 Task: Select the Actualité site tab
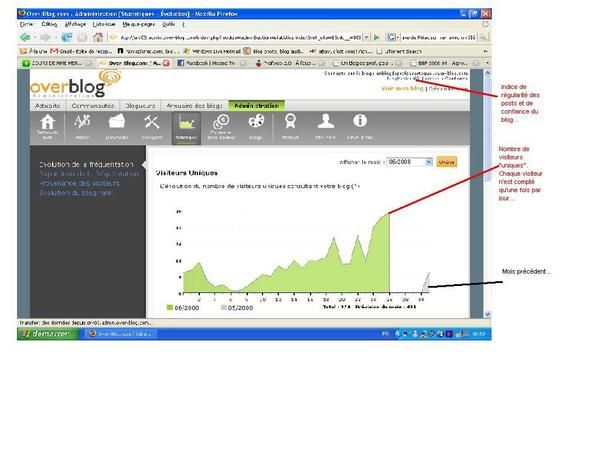48,106
